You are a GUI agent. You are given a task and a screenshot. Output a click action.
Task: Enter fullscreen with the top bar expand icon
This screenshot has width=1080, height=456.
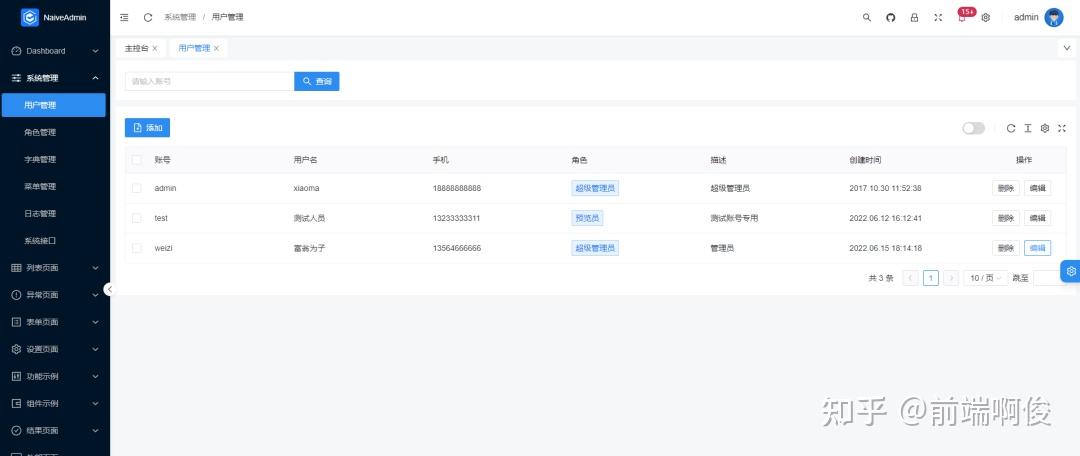pos(937,17)
